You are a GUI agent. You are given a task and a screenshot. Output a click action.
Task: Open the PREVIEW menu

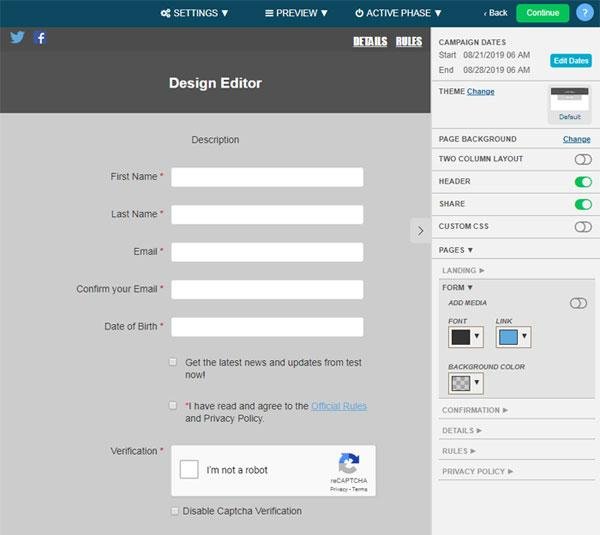296,13
